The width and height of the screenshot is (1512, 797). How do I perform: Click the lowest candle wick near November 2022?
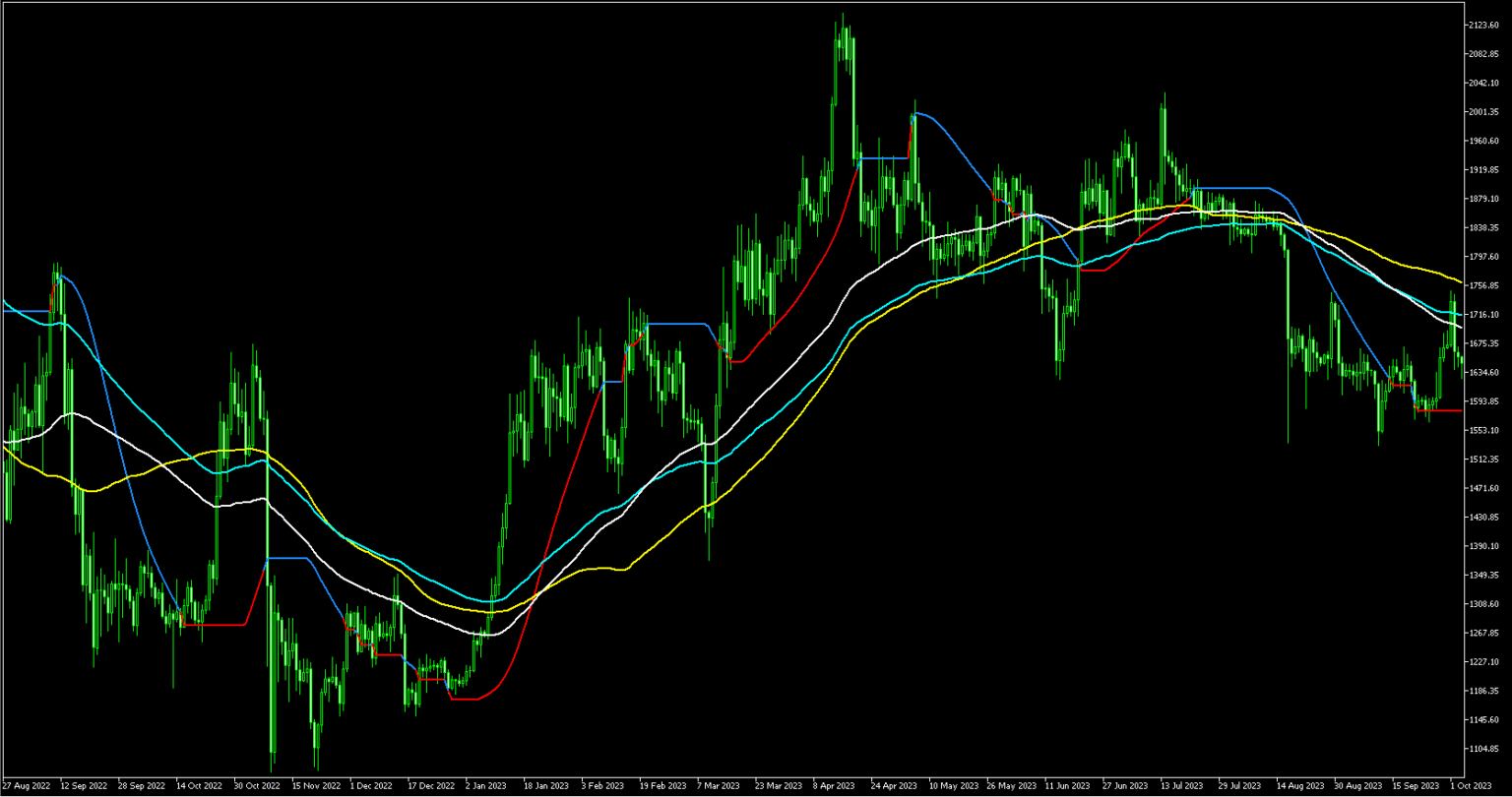(272, 770)
